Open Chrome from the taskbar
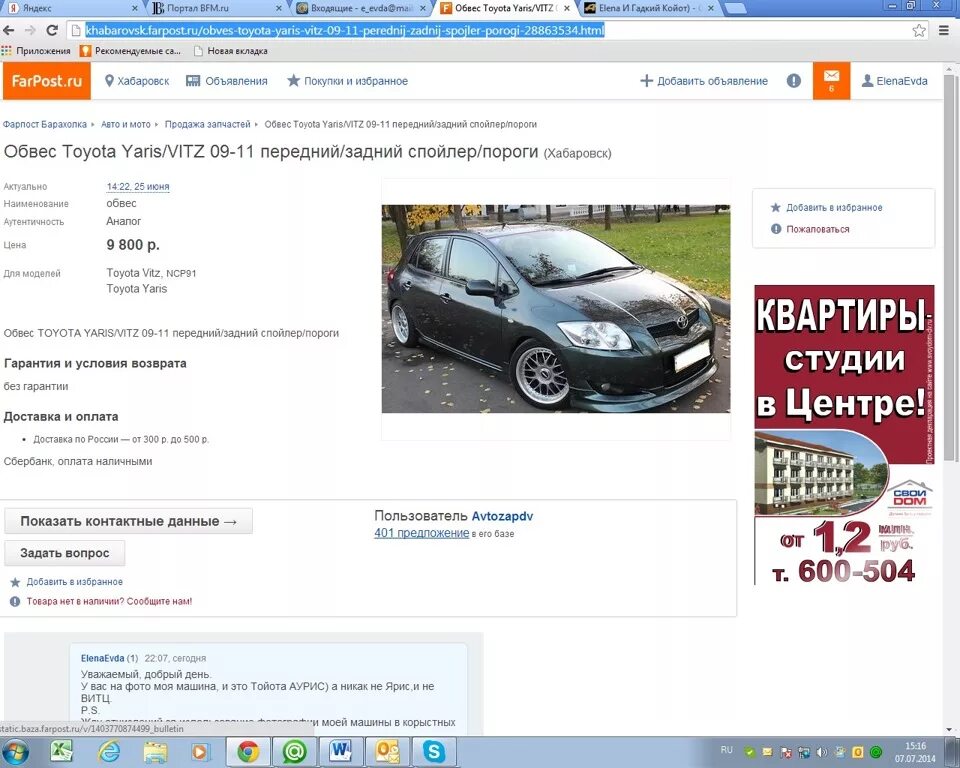The height and width of the screenshot is (768, 960). pyautogui.click(x=248, y=751)
